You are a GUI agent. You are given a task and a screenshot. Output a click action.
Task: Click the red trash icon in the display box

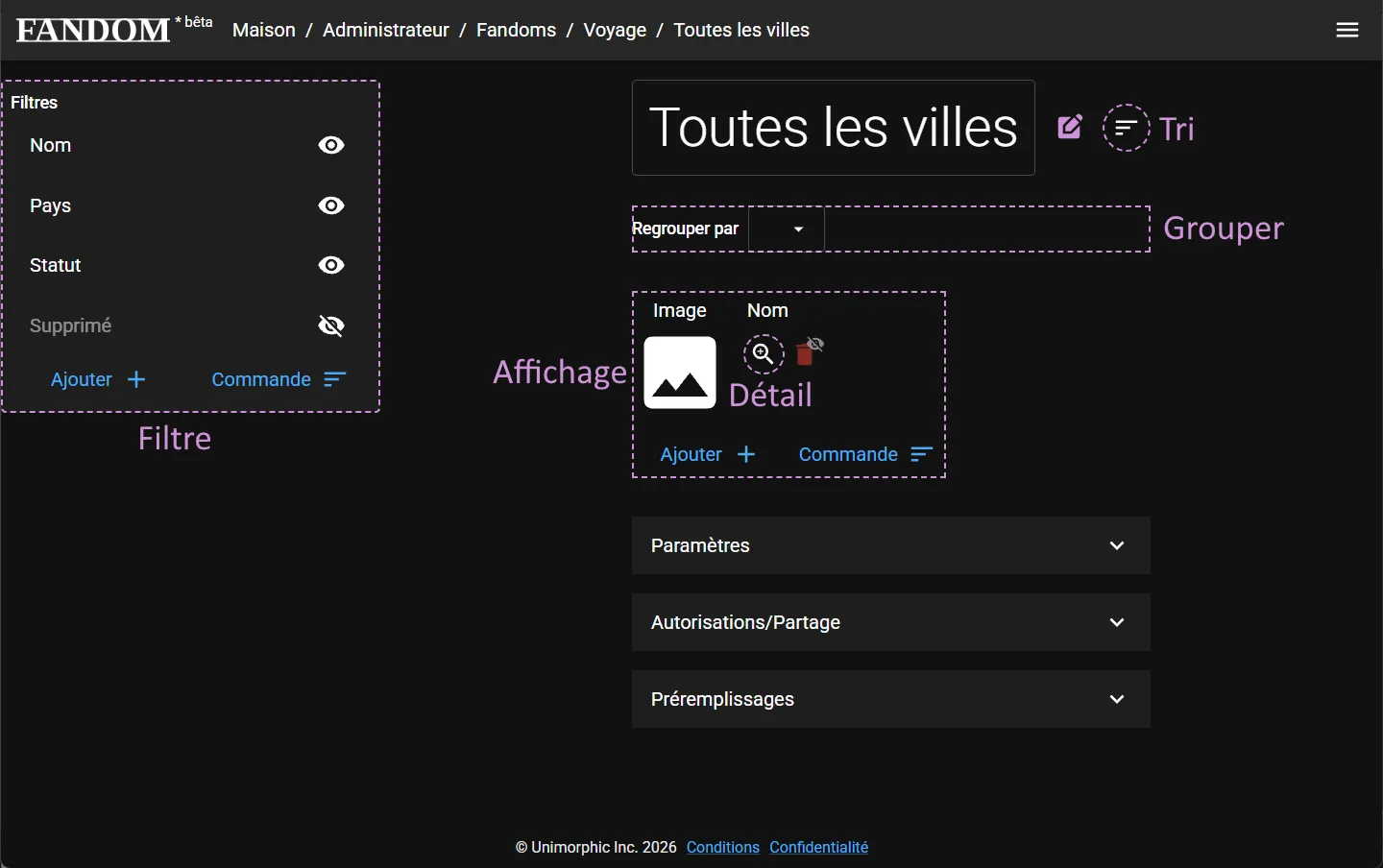(806, 354)
